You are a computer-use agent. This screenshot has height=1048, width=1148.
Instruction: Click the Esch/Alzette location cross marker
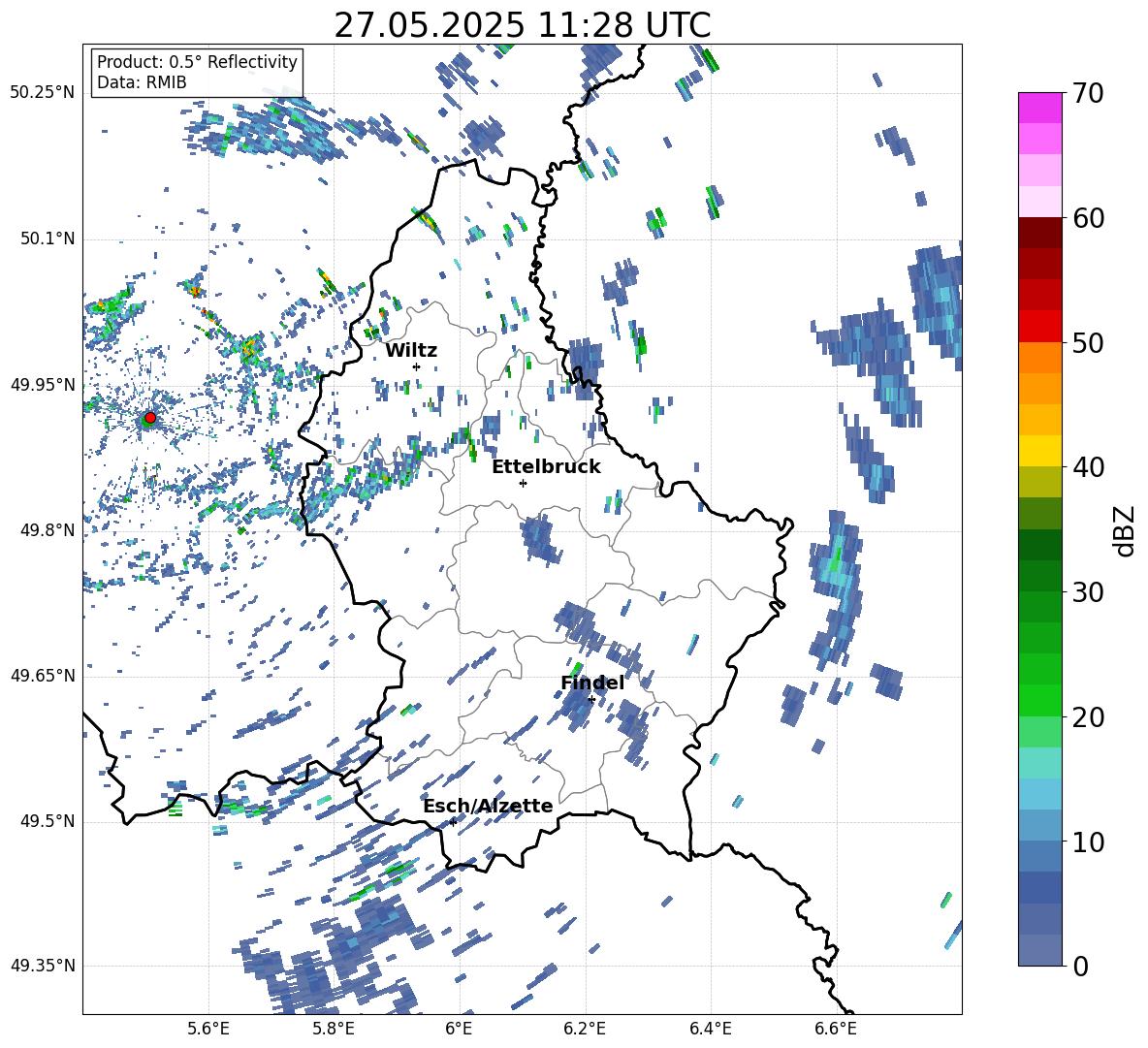pos(453,822)
